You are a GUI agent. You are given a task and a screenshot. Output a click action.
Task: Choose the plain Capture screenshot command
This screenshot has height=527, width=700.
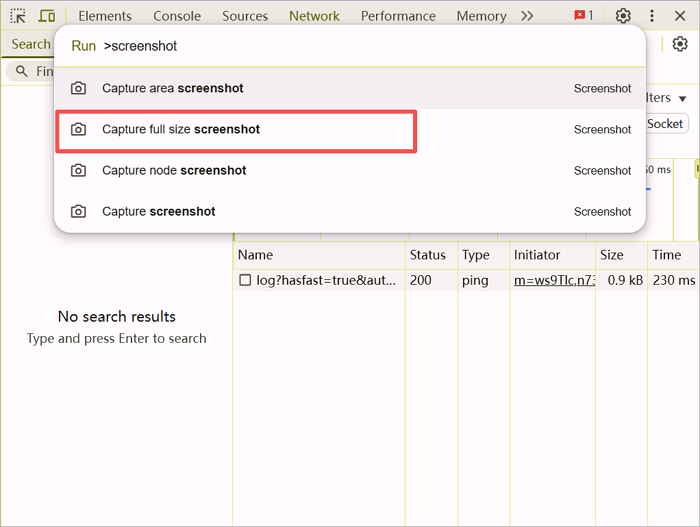pyautogui.click(x=158, y=211)
